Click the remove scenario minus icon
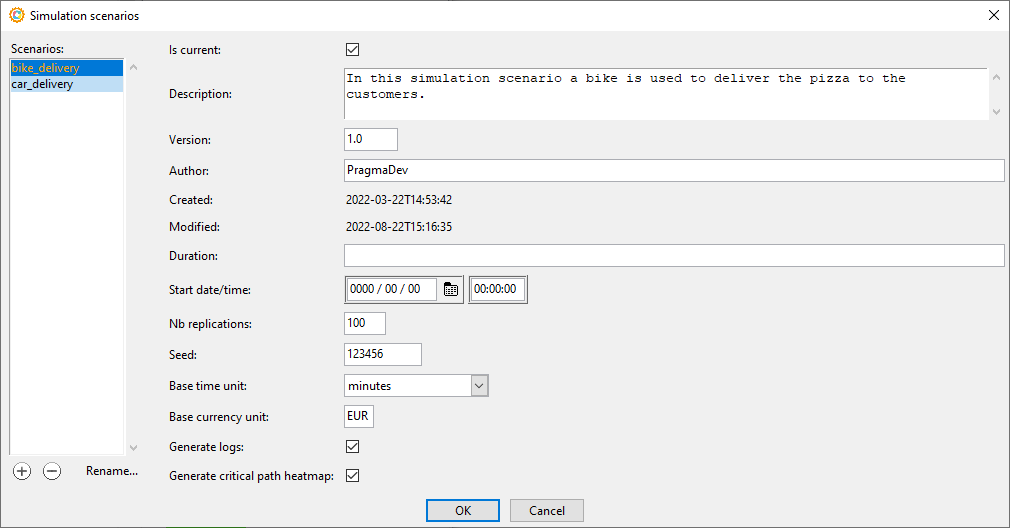 (x=52, y=471)
